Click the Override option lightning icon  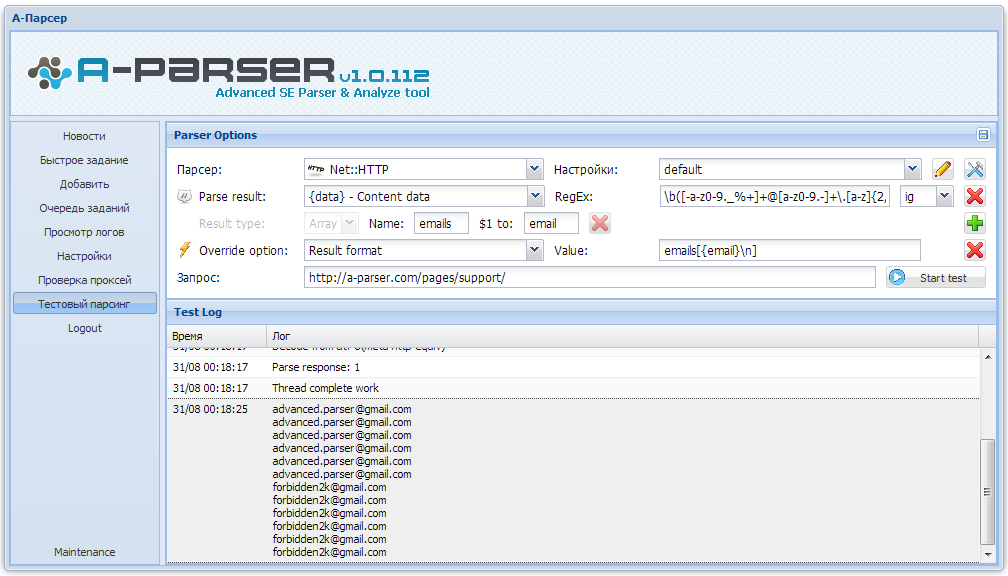(x=184, y=250)
